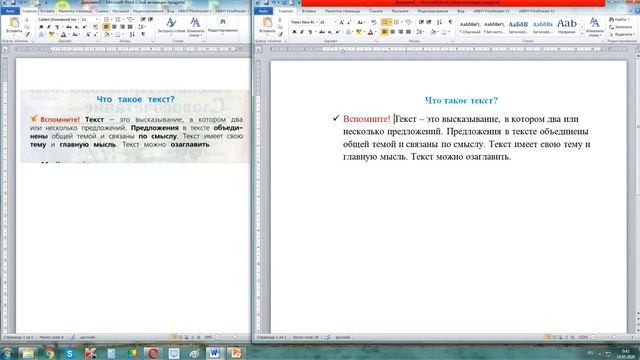Justify text in the right Word window
The width and height of the screenshot is (640, 360).
click(x=409, y=32)
